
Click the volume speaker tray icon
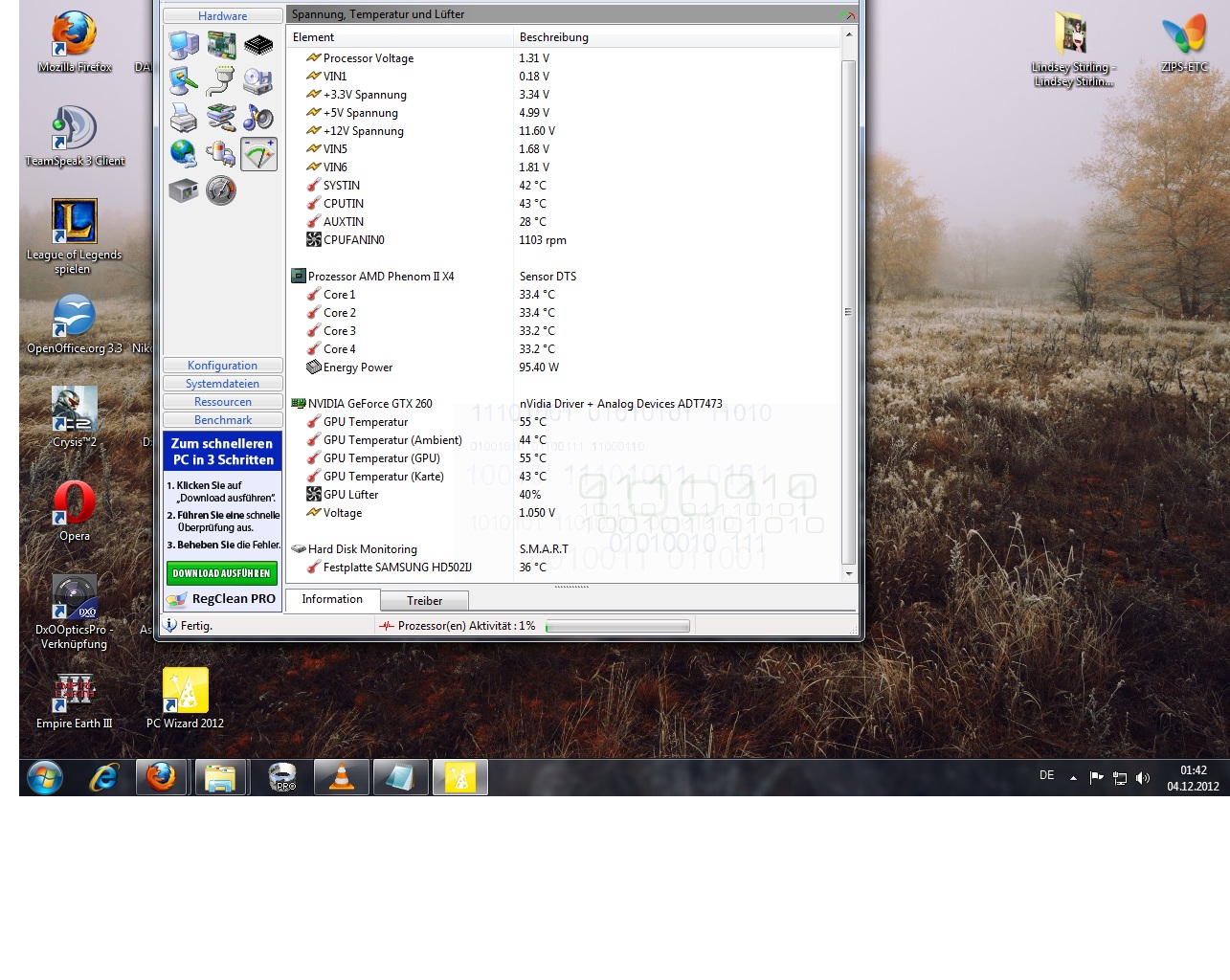point(1143,778)
